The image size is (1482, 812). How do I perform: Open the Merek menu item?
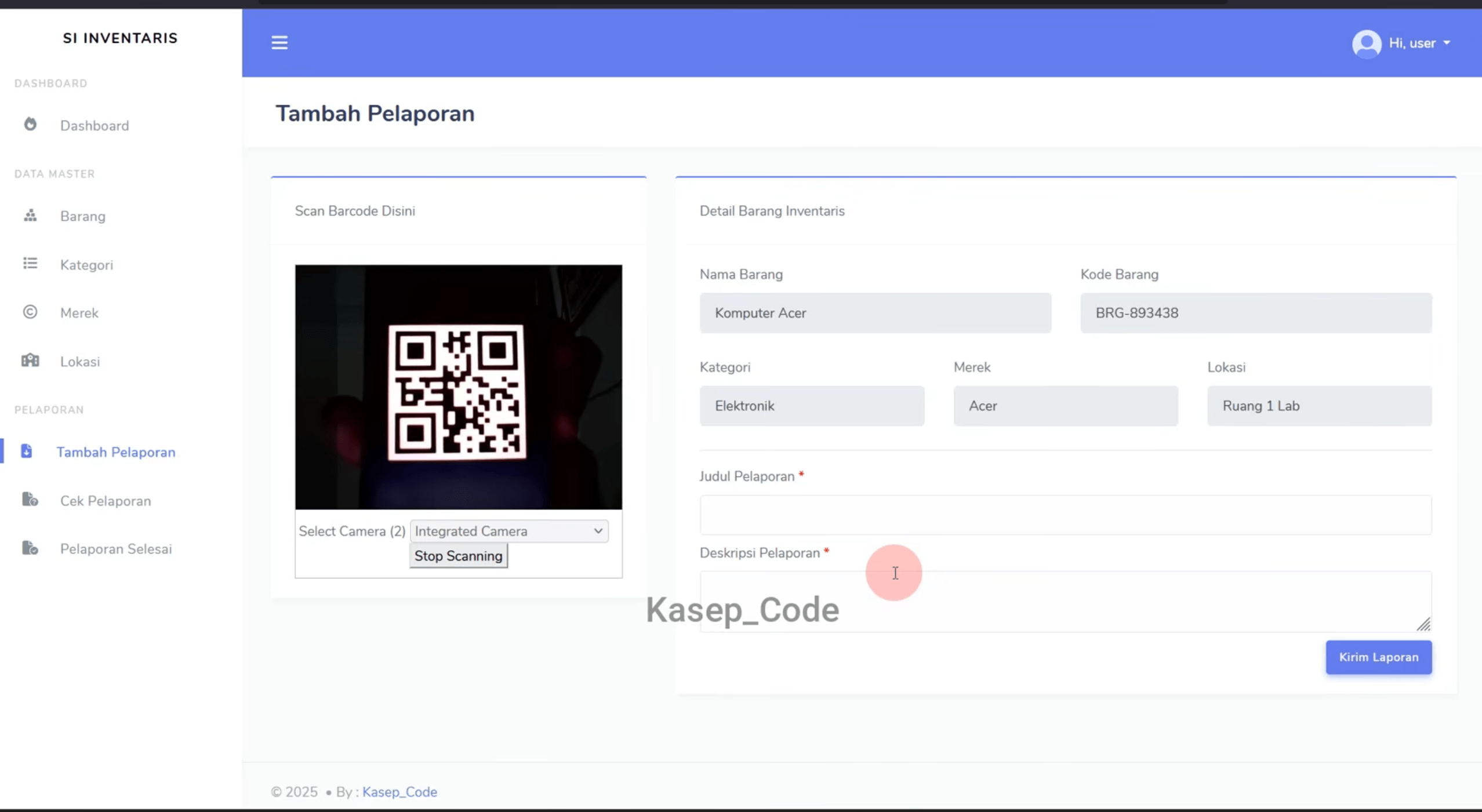(x=79, y=313)
